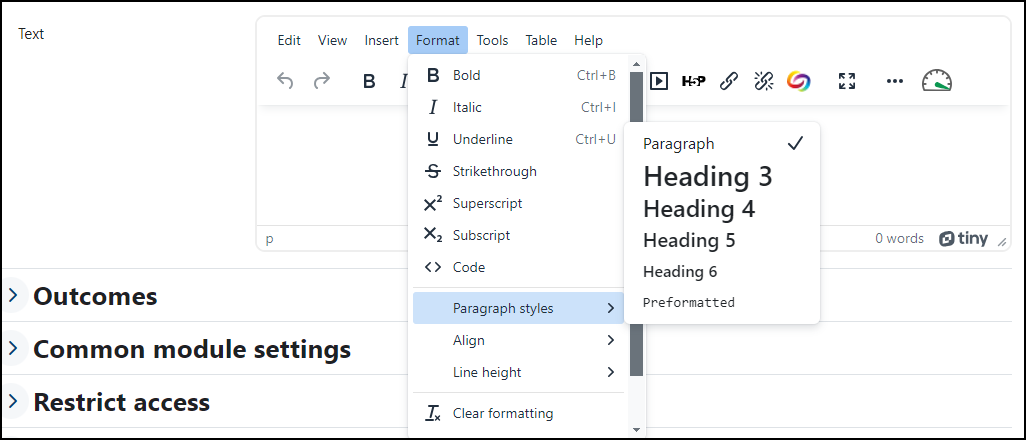Click the Redo arrow icon
1026x440 pixels.
click(322, 81)
